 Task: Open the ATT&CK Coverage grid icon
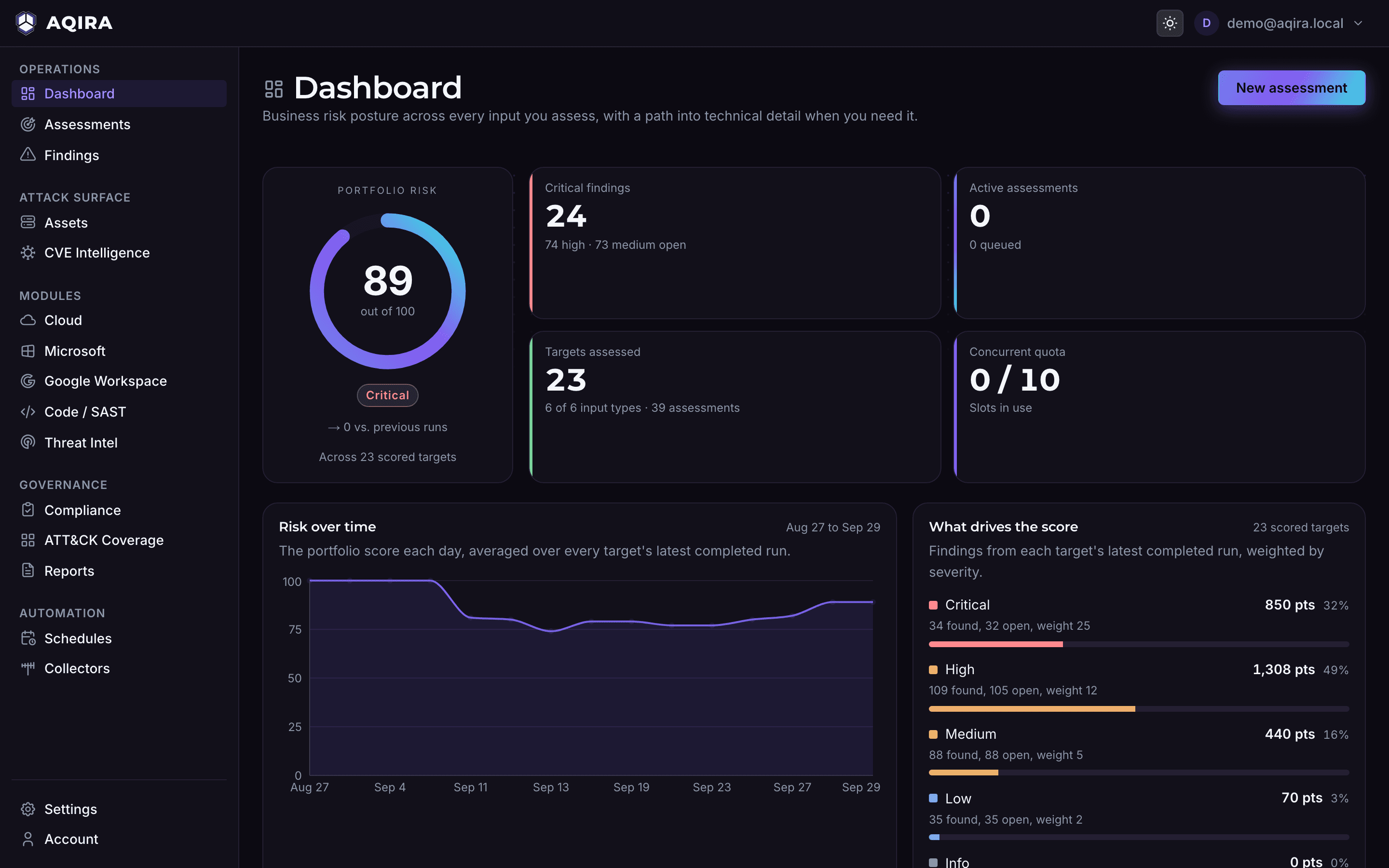[28, 540]
